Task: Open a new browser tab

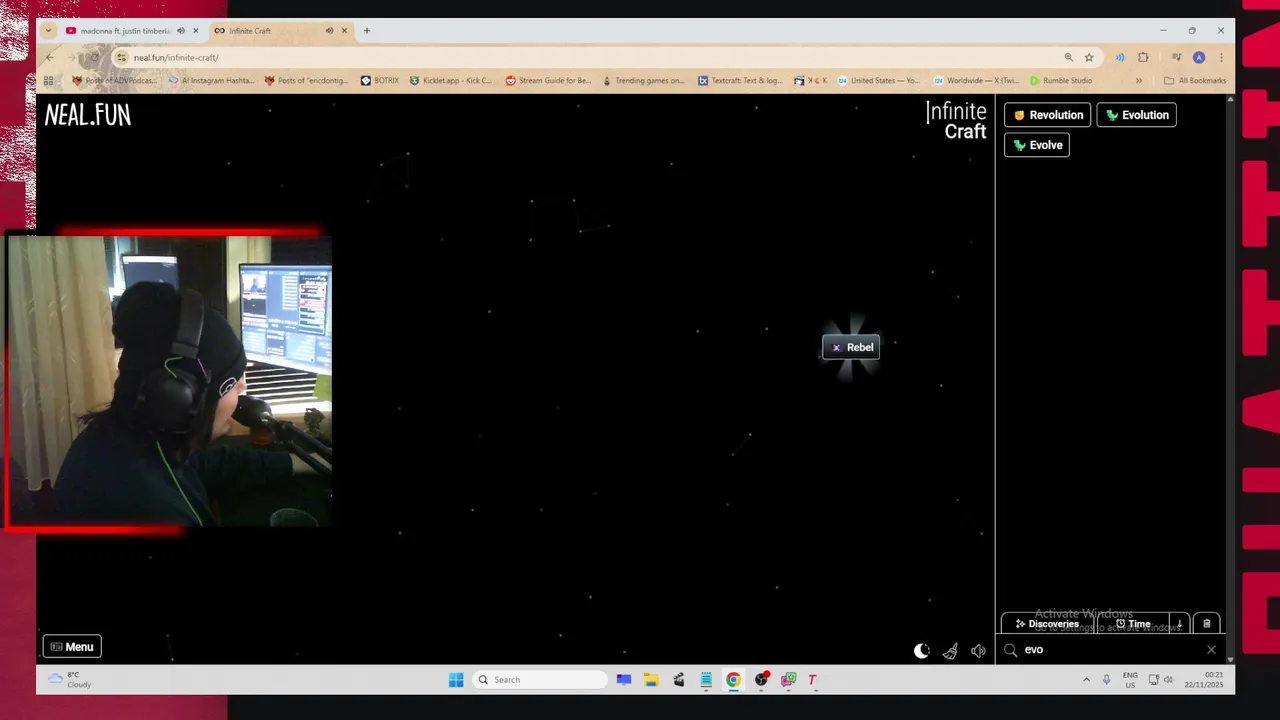Action: click(x=367, y=31)
